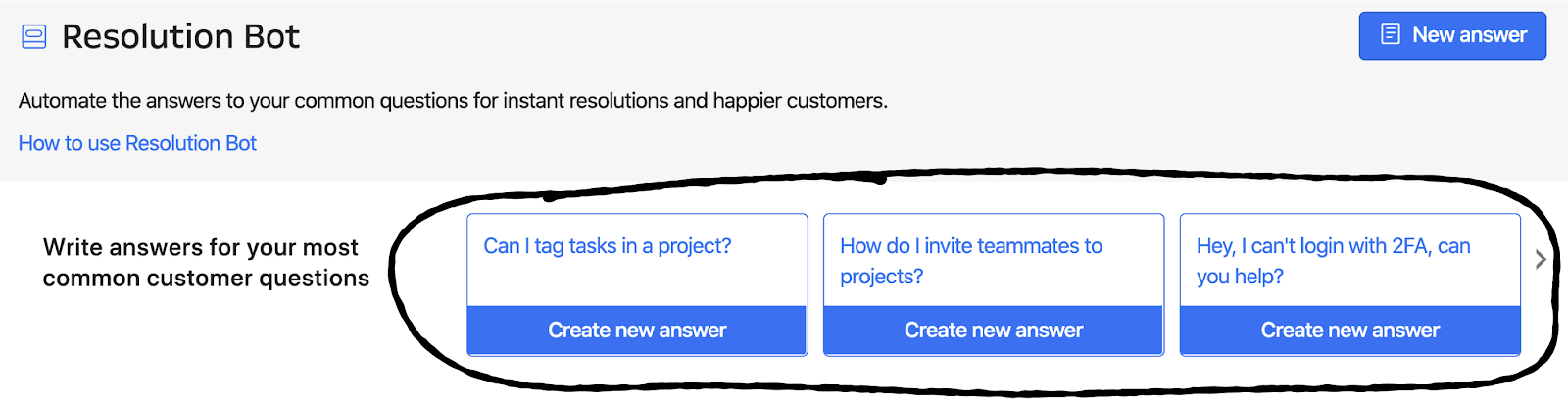Click the "Automate the answers" description text
The height and width of the screenshot is (407, 1568).
click(x=453, y=101)
